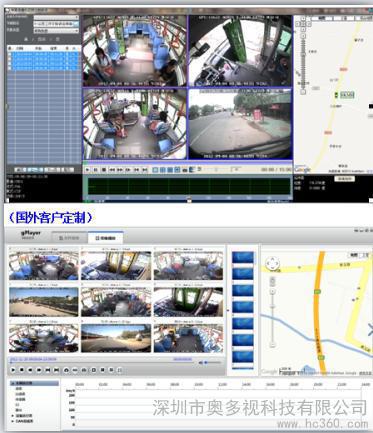The image size is (373, 433).
Task: Expand the CAN tree node in gPlayer
Action: click(x=13, y=421)
